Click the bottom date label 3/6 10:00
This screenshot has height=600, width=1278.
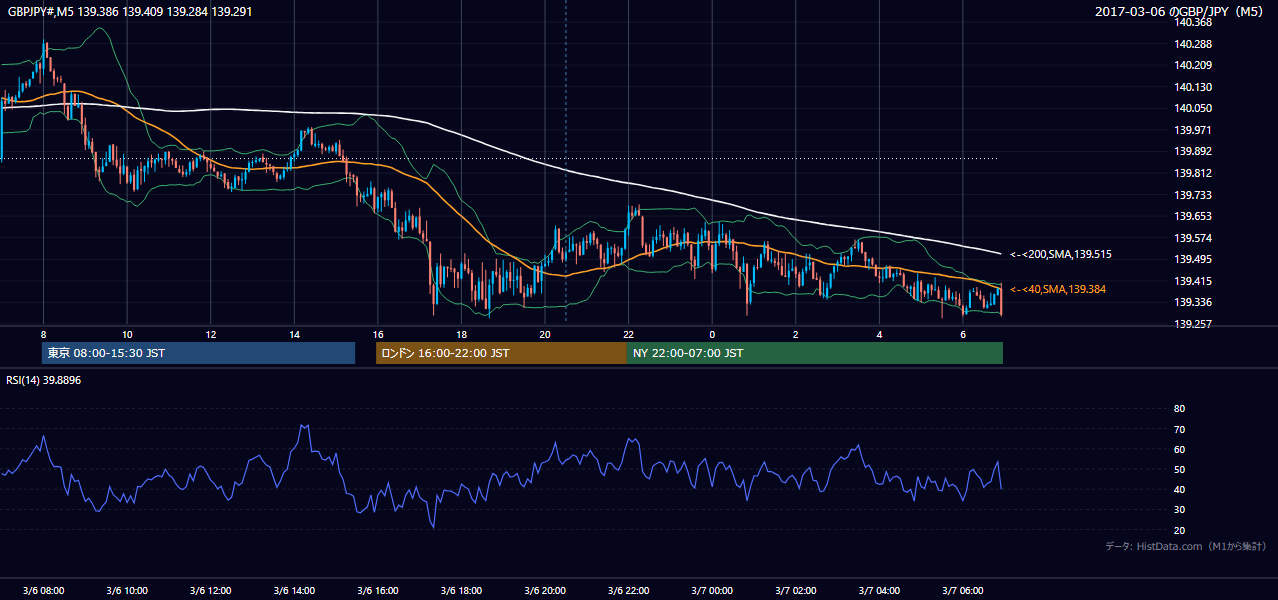[127, 590]
